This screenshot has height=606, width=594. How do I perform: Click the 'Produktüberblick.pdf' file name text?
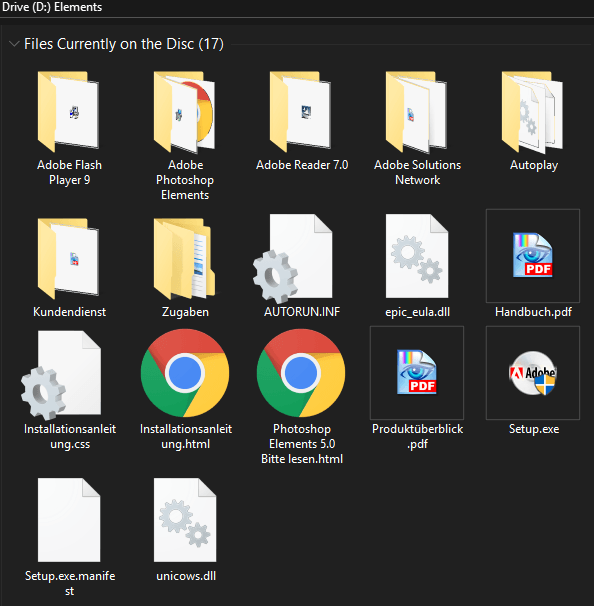point(417,436)
